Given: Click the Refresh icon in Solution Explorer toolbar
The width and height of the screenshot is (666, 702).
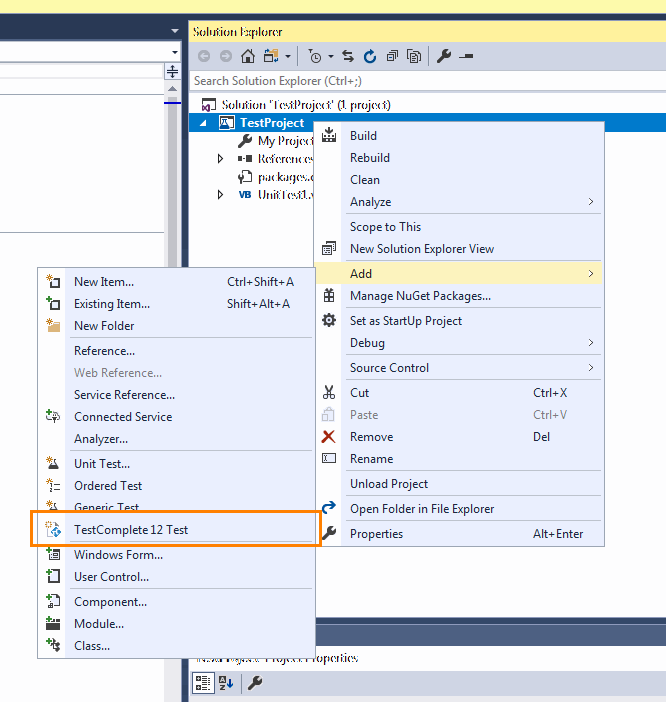Looking at the screenshot, I should pos(370,56).
